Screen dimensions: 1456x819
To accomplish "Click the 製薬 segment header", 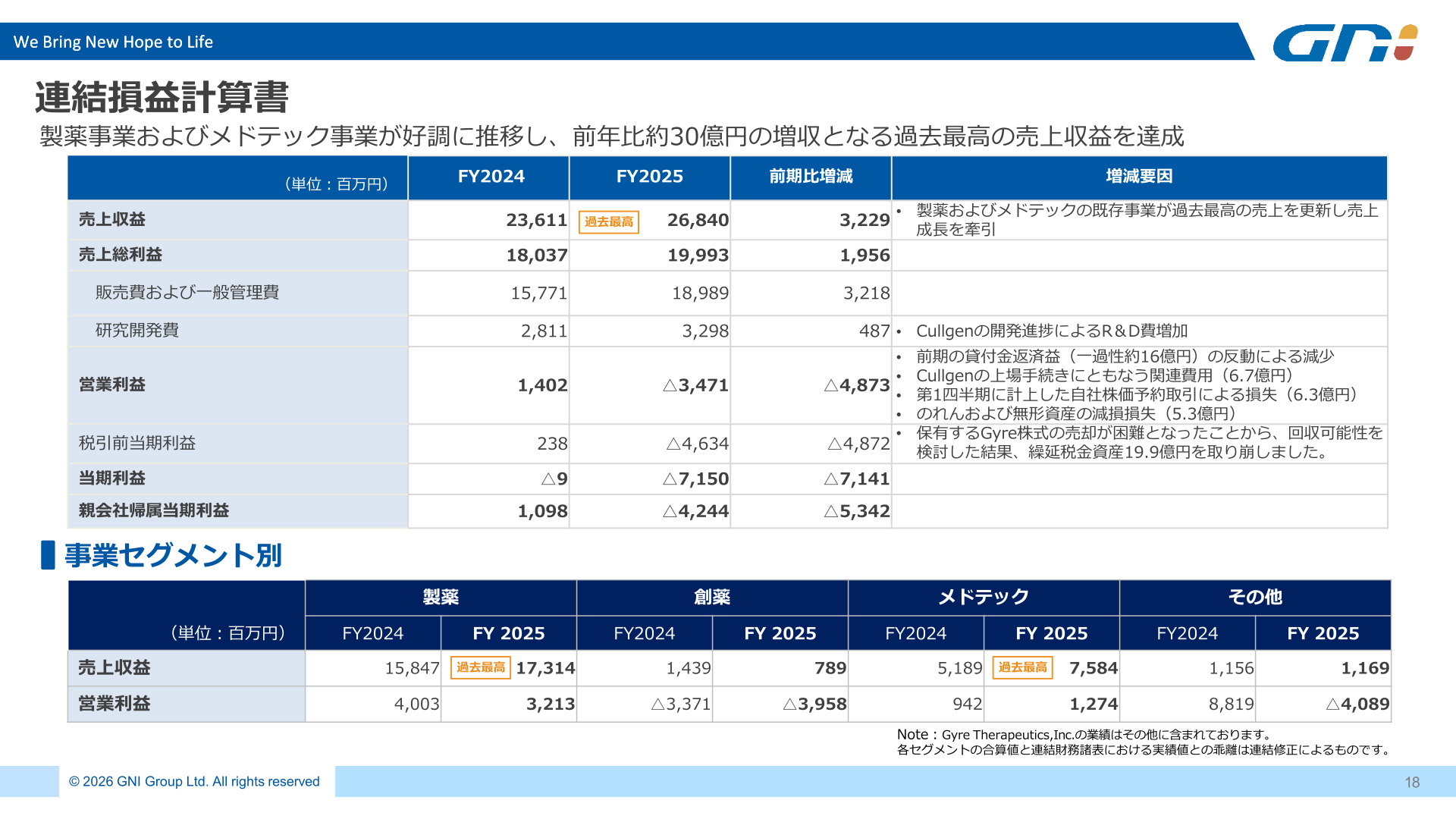I will pyautogui.click(x=441, y=597).
